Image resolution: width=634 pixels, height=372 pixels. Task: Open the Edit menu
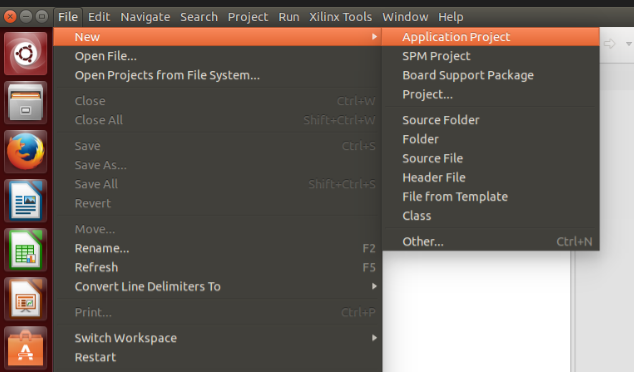(x=99, y=17)
